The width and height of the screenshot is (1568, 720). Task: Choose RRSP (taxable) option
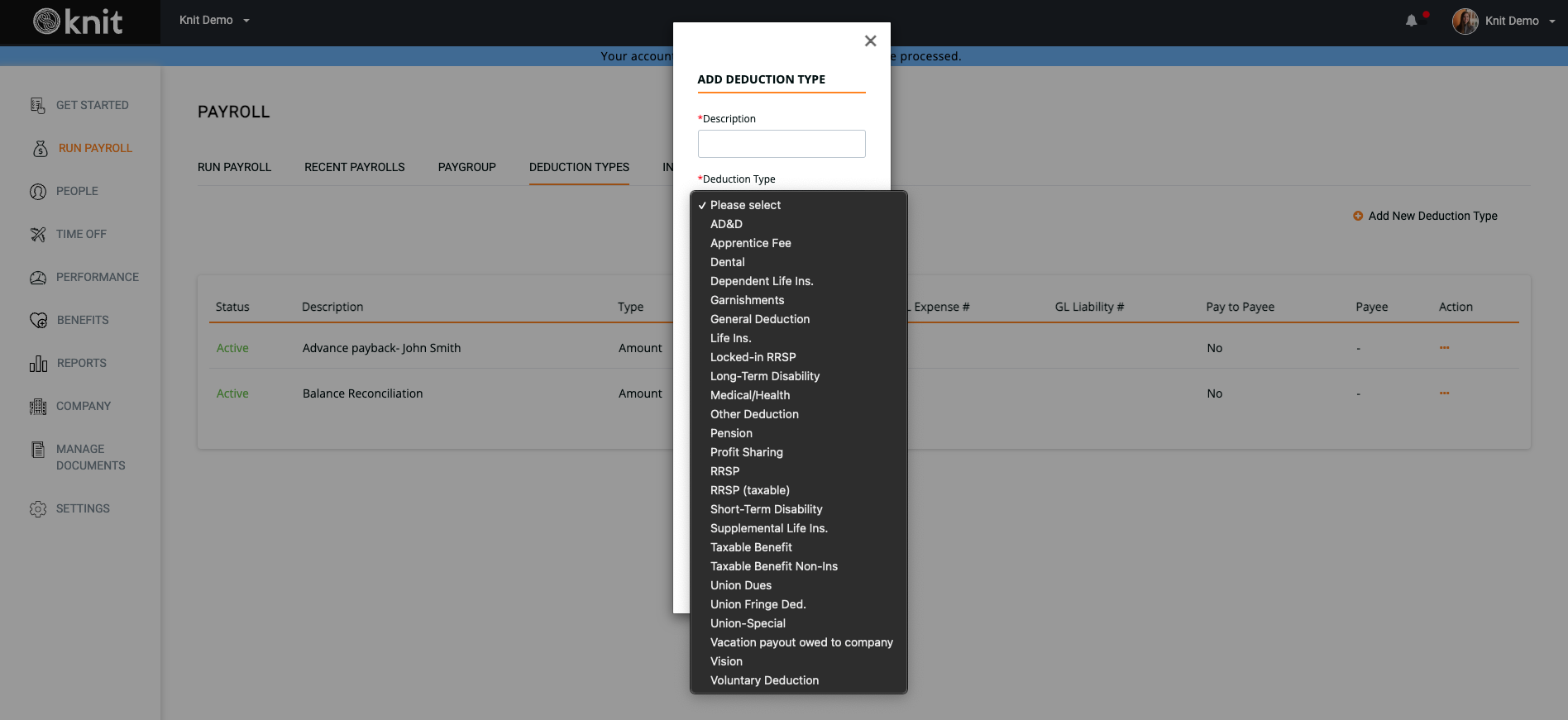[799, 490]
